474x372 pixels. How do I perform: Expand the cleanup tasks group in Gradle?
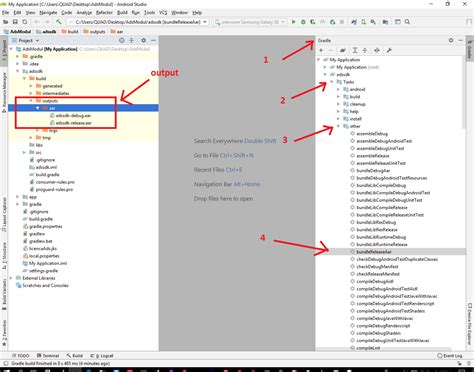coord(338,104)
